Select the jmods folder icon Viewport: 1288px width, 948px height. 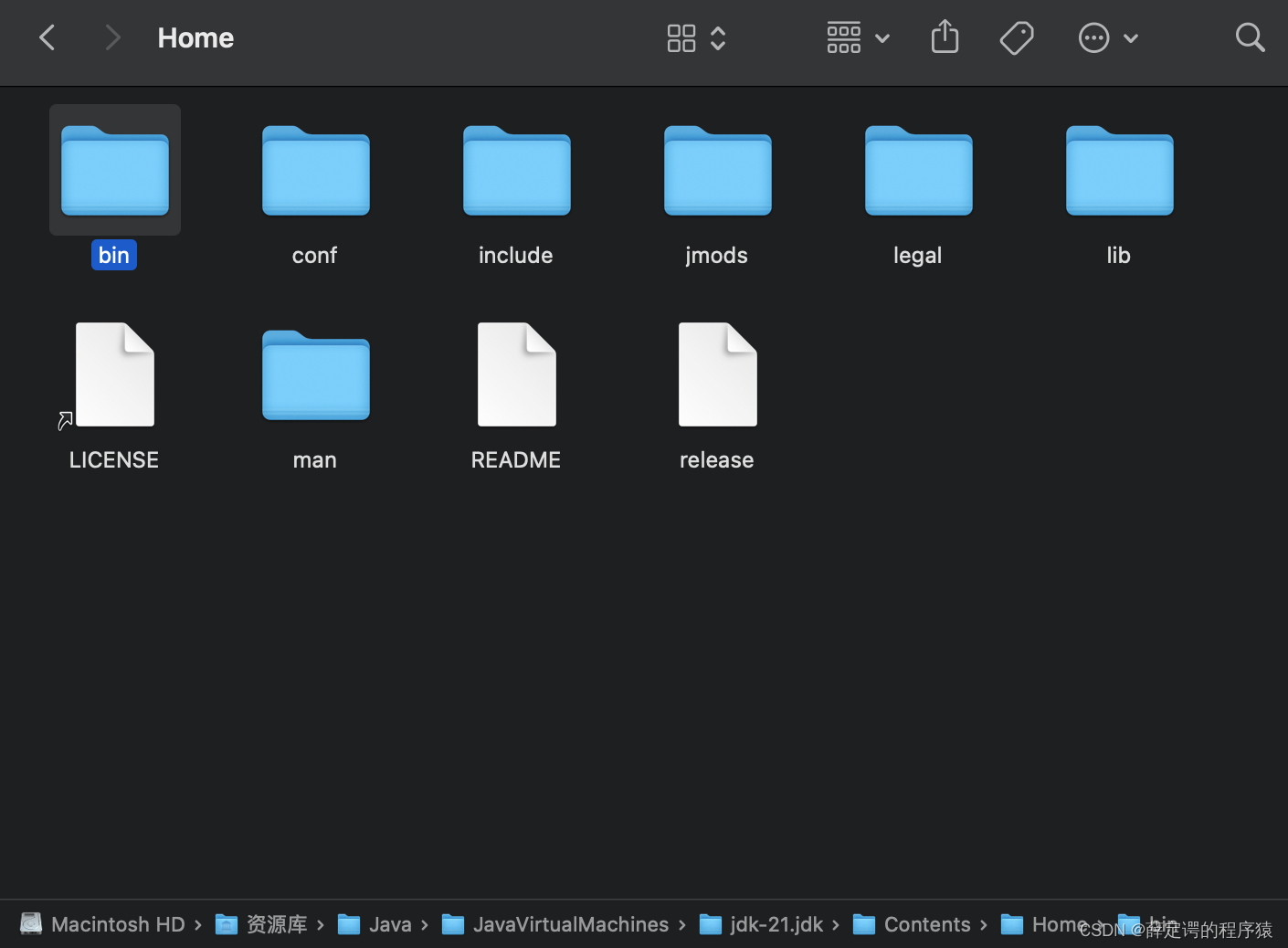pos(718,170)
